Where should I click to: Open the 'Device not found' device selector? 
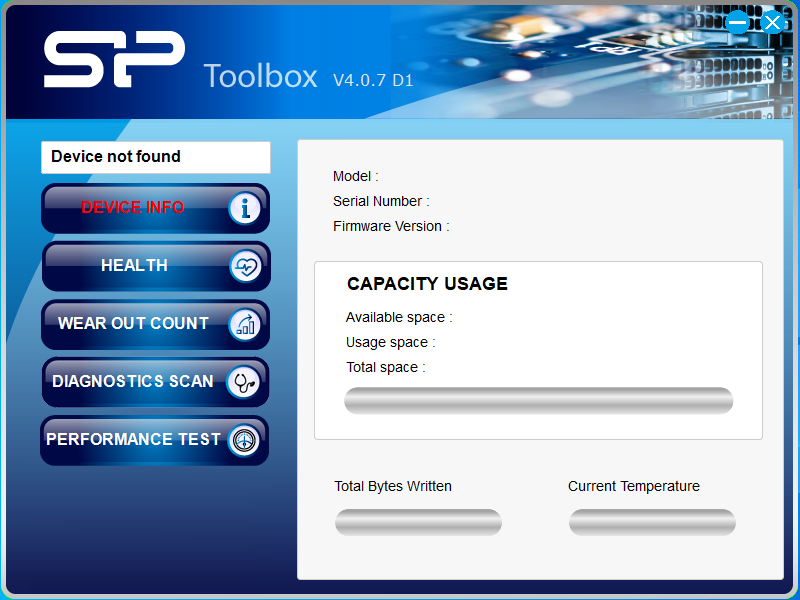(x=156, y=157)
